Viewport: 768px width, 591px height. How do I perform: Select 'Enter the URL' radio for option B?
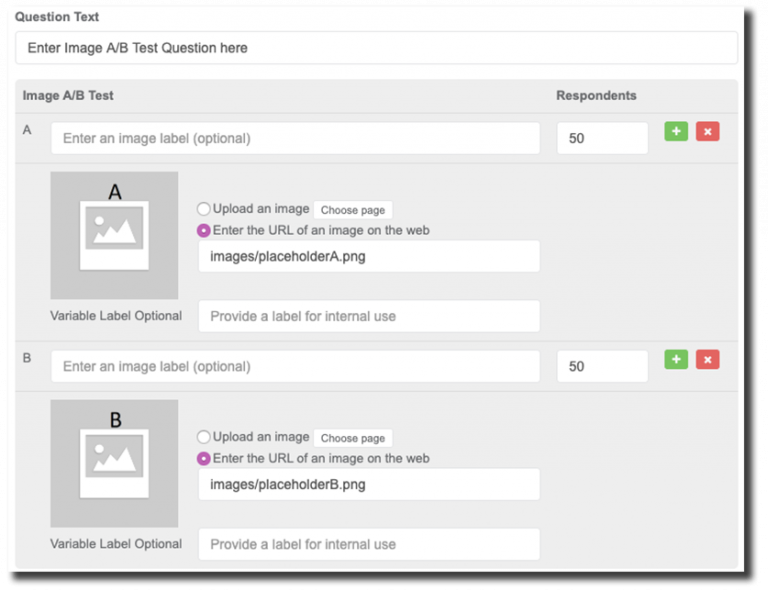click(204, 458)
